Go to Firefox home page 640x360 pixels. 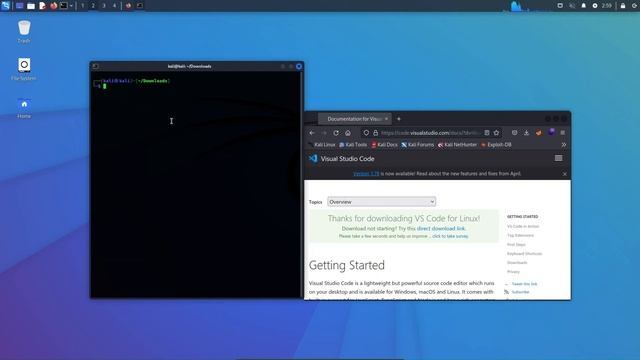point(348,133)
